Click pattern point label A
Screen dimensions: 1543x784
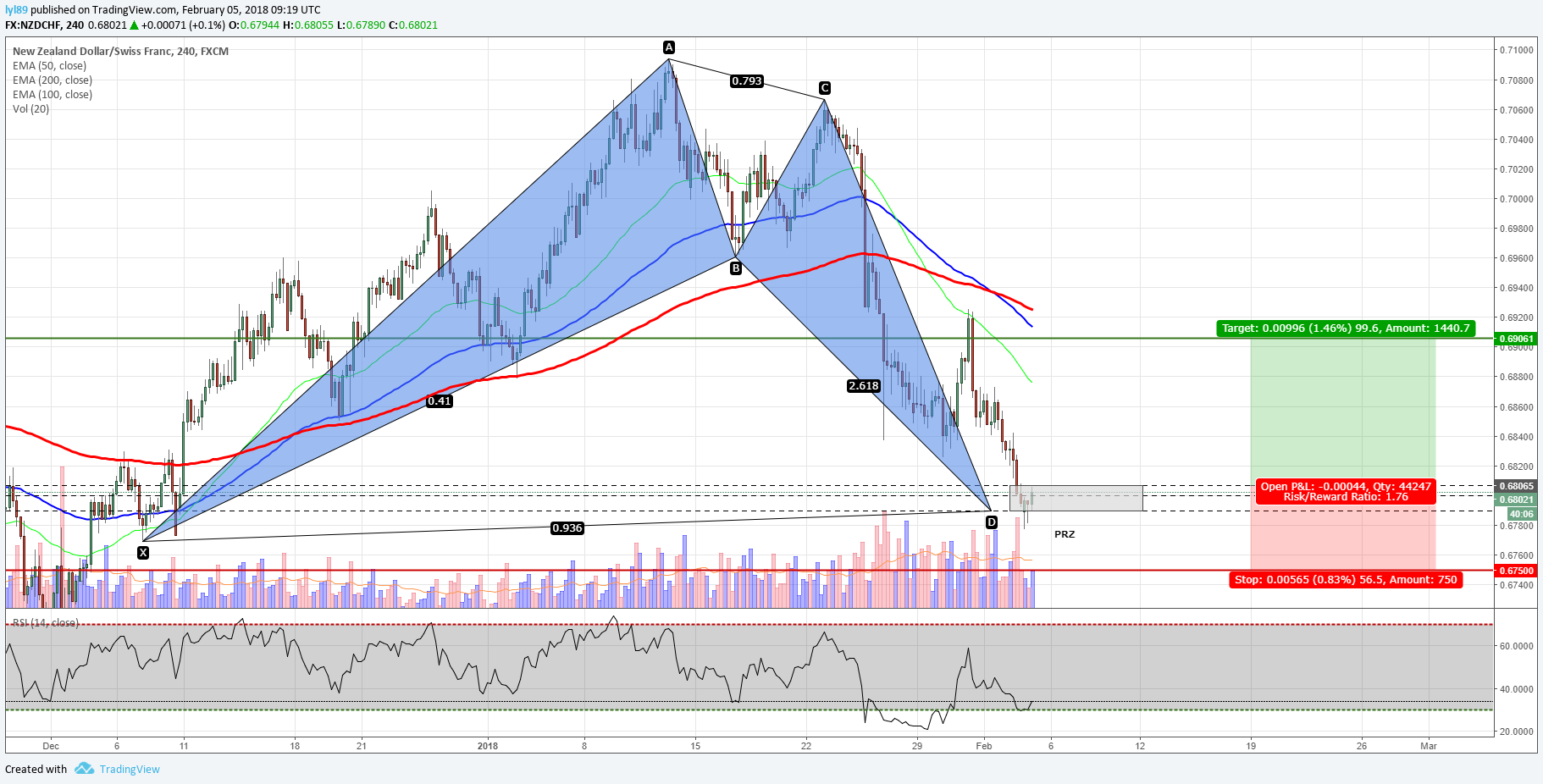click(x=669, y=47)
